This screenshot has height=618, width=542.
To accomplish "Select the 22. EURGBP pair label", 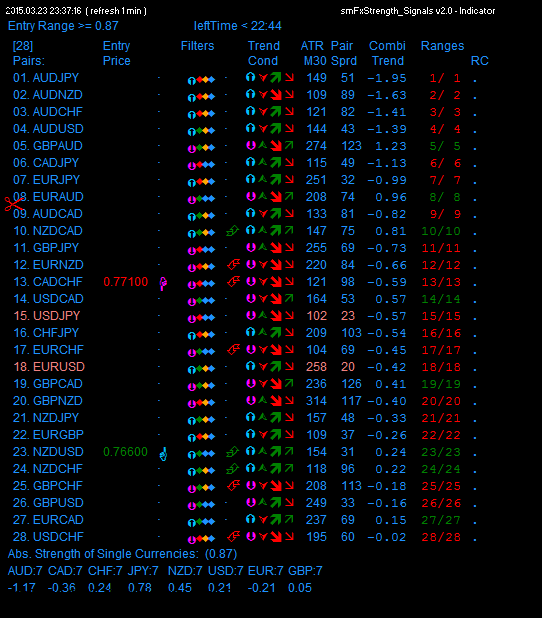I will [48, 435].
